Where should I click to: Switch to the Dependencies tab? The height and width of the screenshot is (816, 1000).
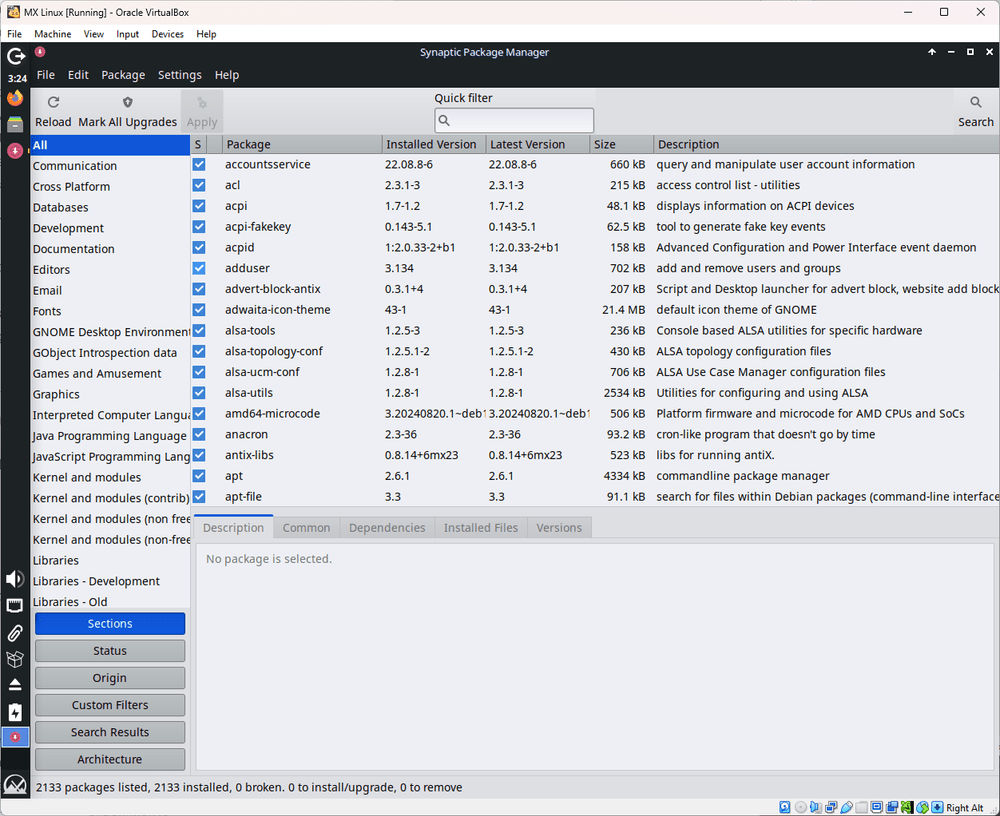387,528
